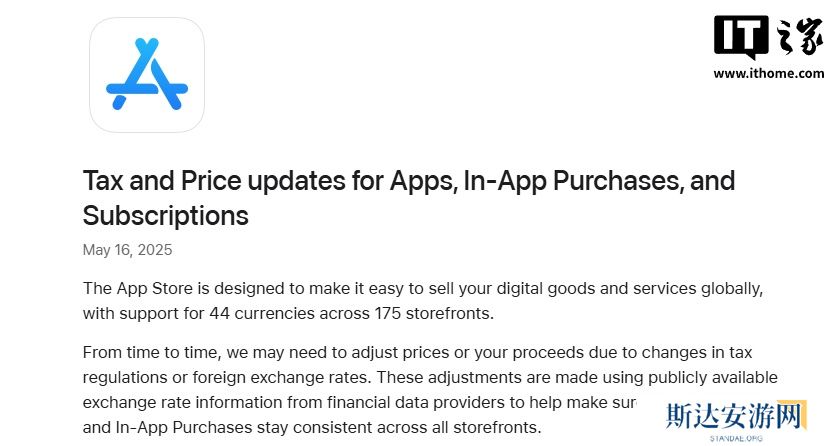Image resolution: width=837 pixels, height=446 pixels.
Task: Click "Subscriptions" in the headline
Action: pos(165,215)
